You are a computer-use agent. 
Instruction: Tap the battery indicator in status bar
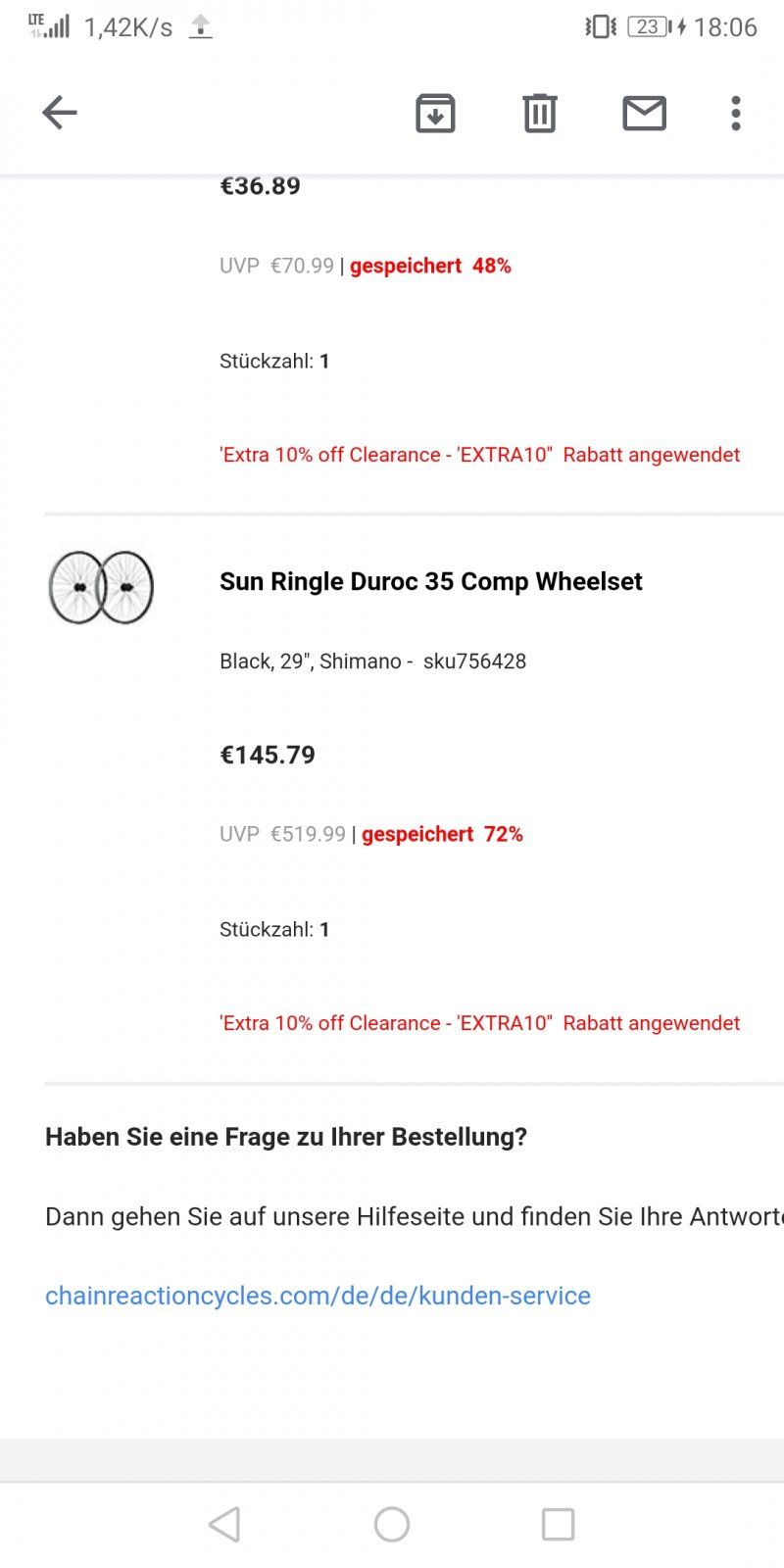coord(651,26)
